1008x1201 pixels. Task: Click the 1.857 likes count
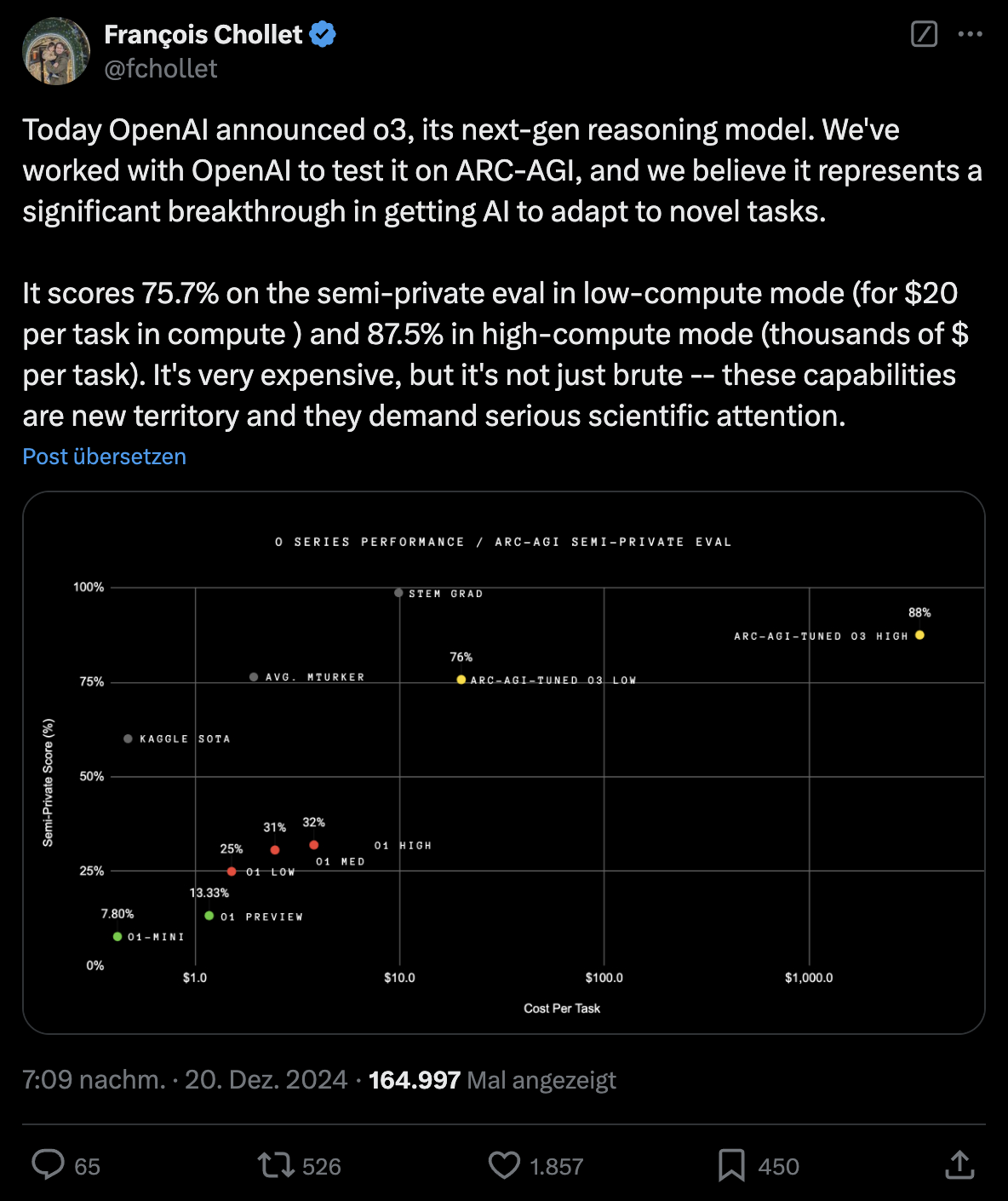(556, 1166)
